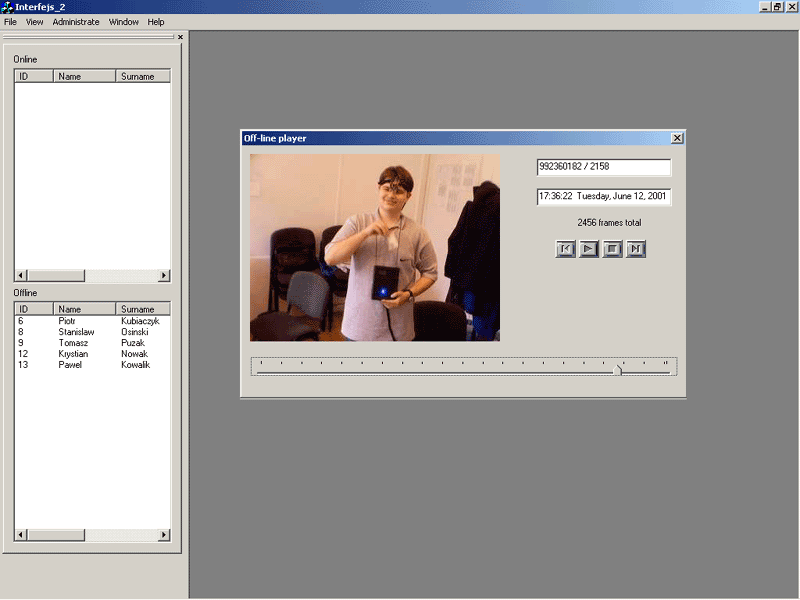Image resolution: width=800 pixels, height=600 pixels.
Task: Select offline user Pawel
Action: (70, 365)
